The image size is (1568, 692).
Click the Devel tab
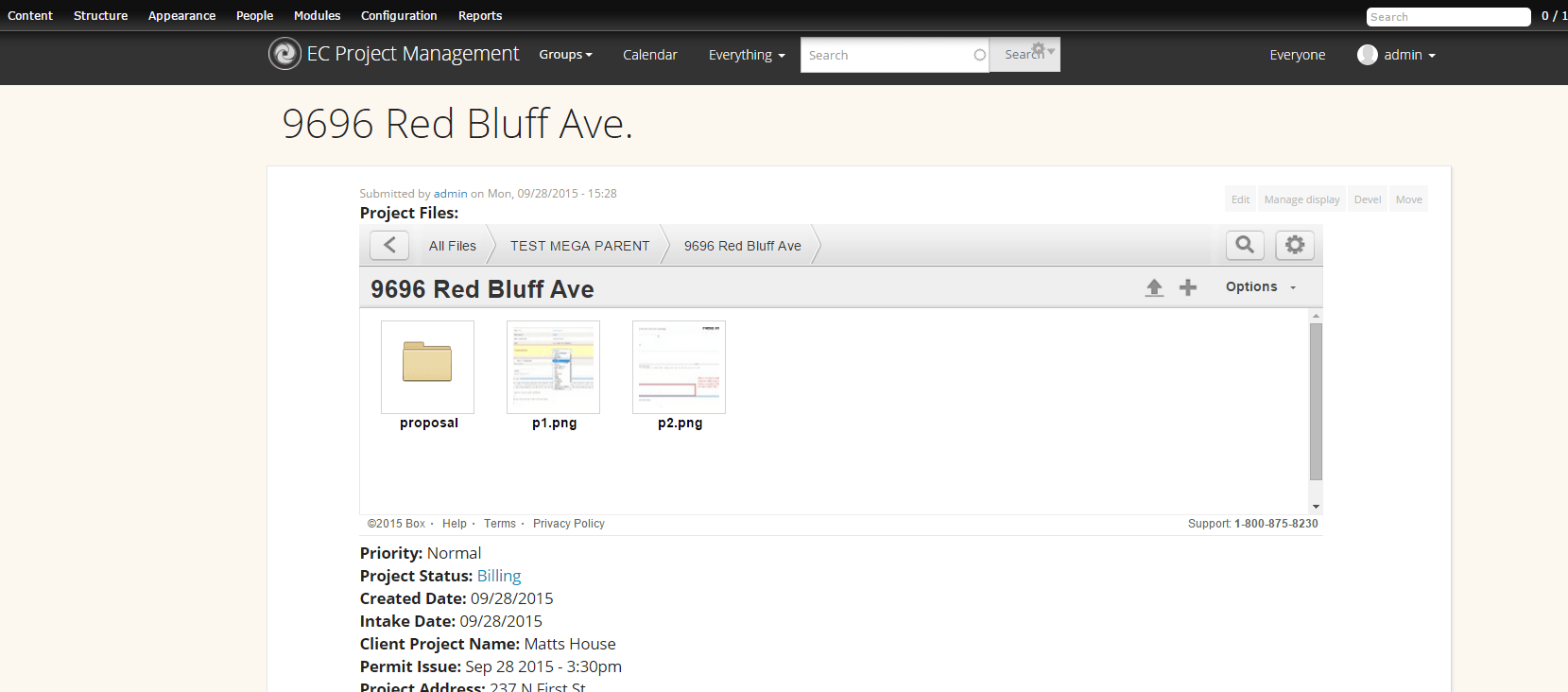tap(1368, 199)
